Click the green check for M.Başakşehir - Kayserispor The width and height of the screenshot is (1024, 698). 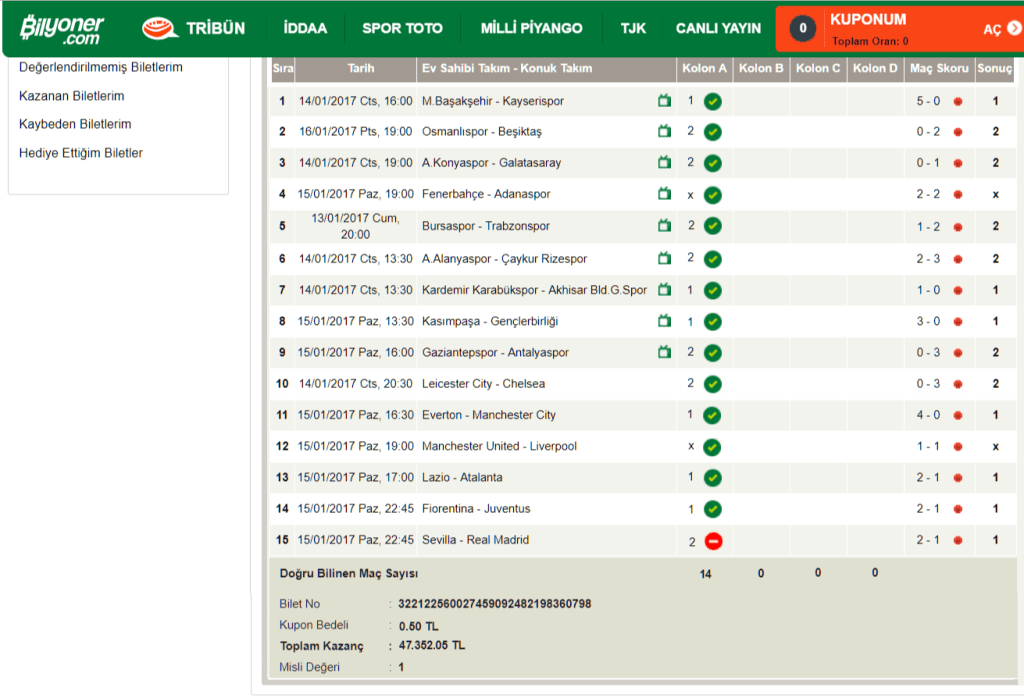tap(712, 102)
